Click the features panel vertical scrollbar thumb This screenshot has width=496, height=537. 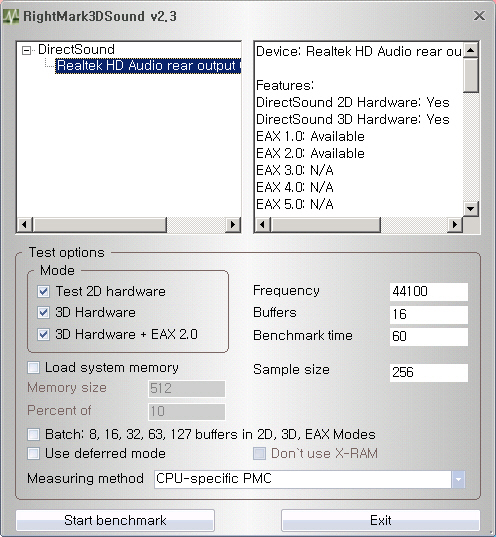click(x=471, y=75)
